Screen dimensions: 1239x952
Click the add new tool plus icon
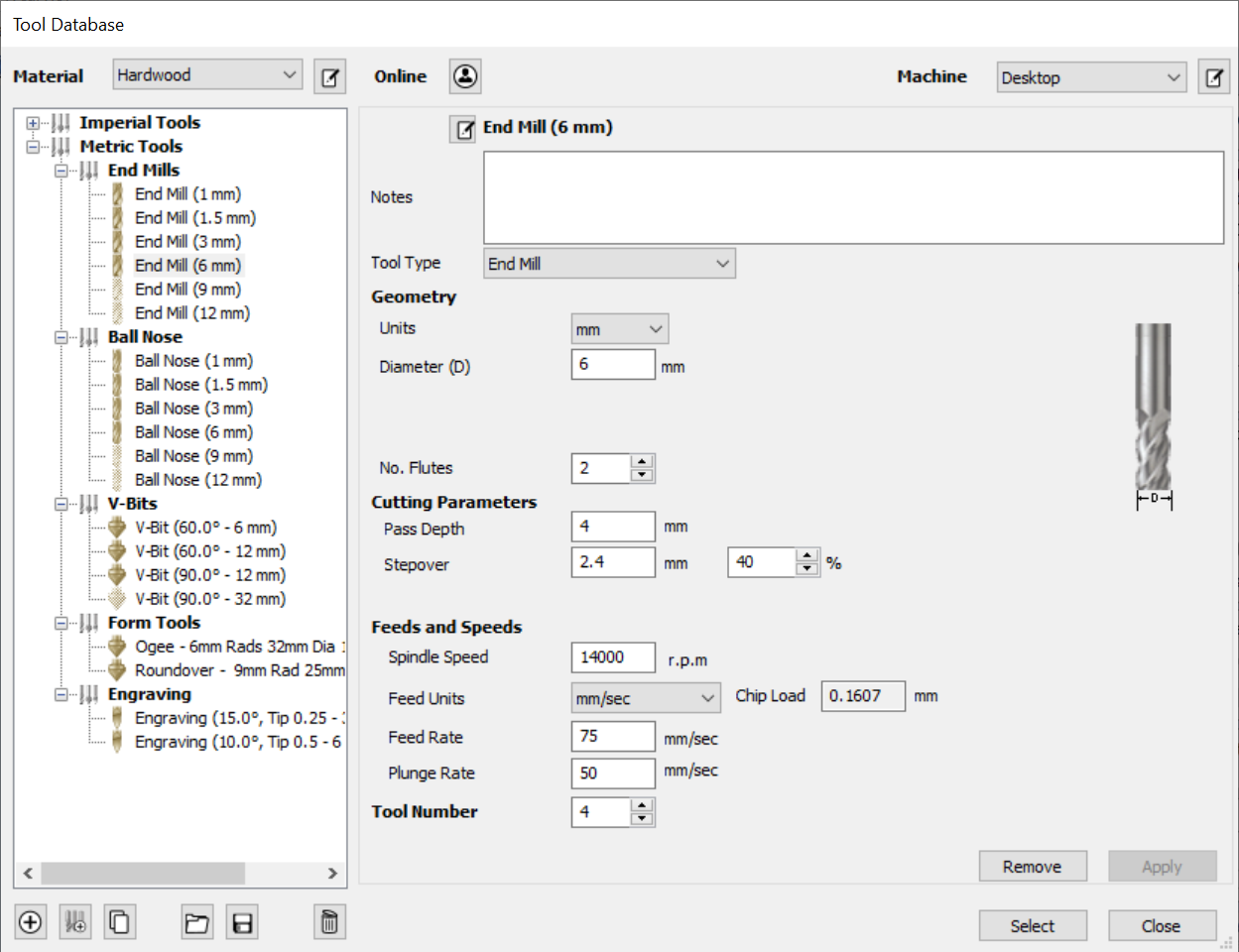pos(31,922)
